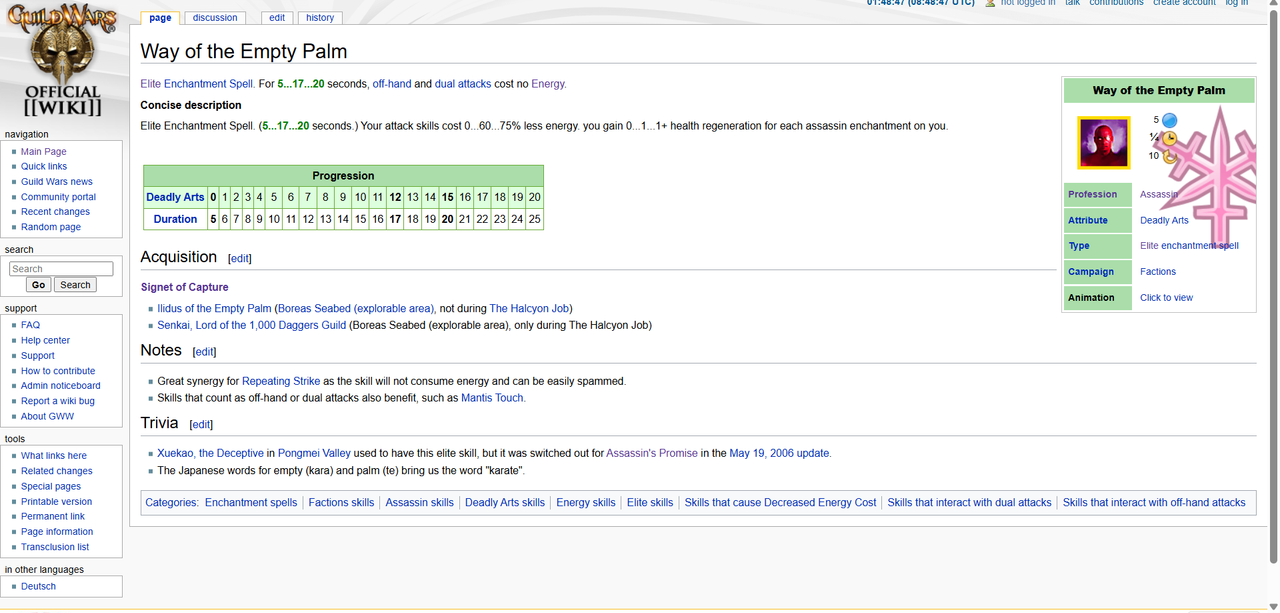Open the dual attacks link in description
This screenshot has height=613, width=1280.
click(463, 84)
